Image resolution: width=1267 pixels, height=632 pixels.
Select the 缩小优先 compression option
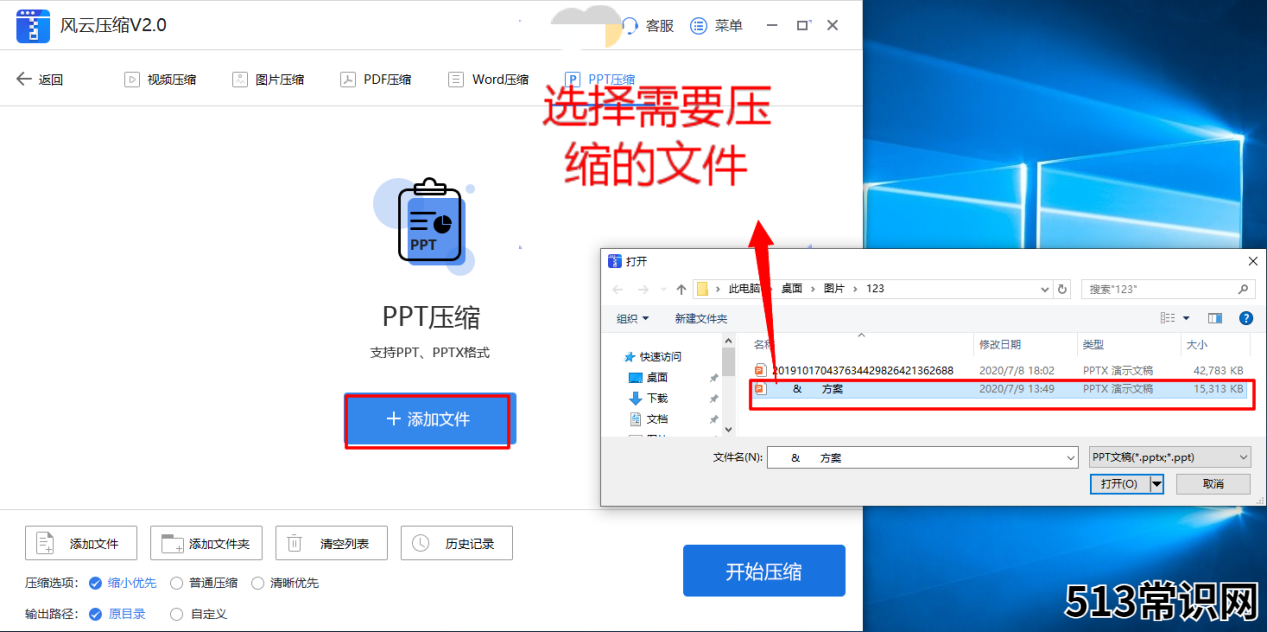tap(123, 583)
